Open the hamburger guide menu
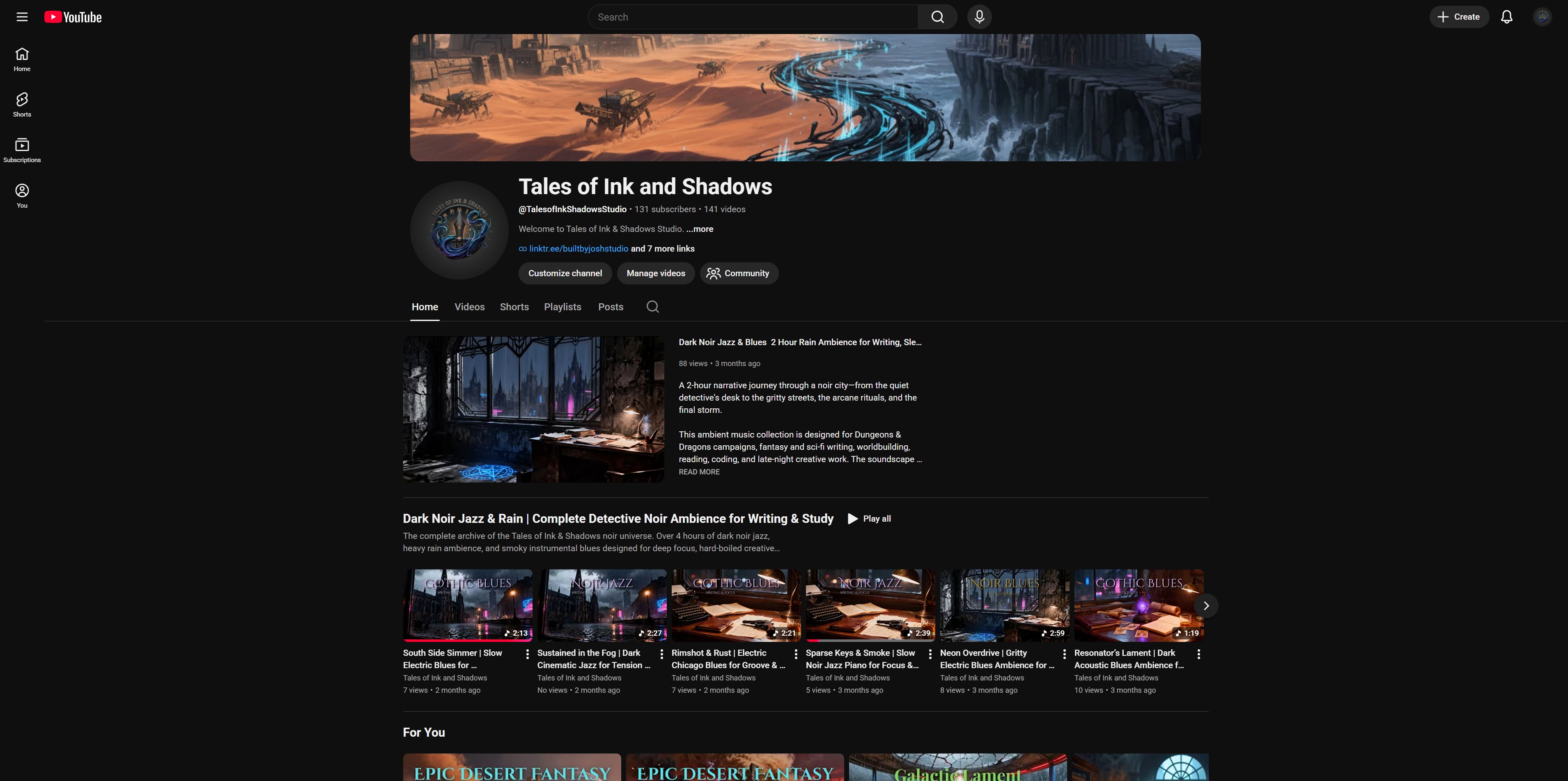This screenshot has height=781, width=1568. [x=22, y=17]
